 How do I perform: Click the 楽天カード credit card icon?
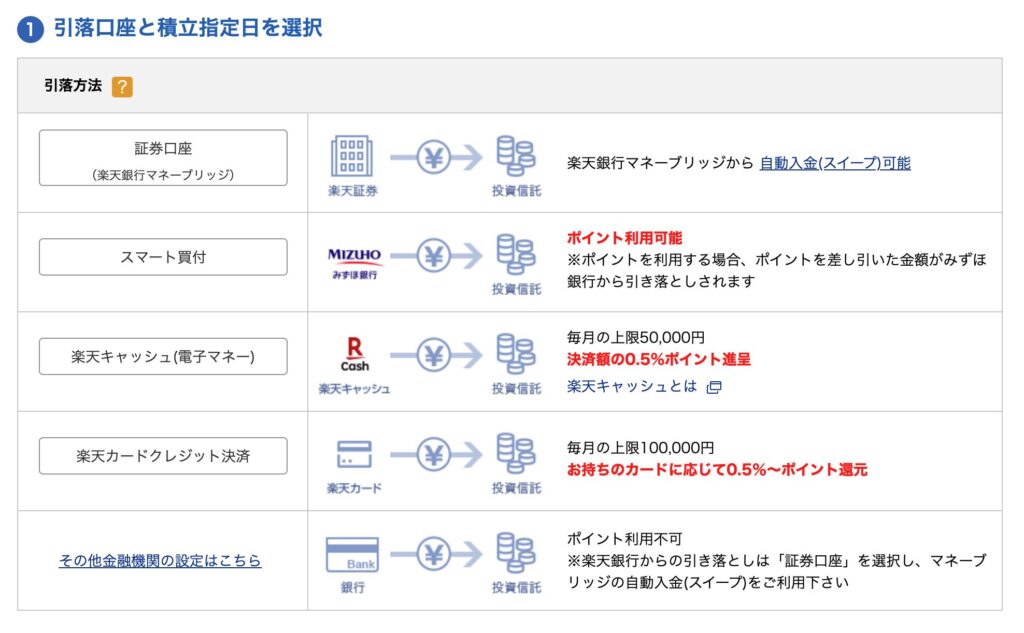(354, 455)
